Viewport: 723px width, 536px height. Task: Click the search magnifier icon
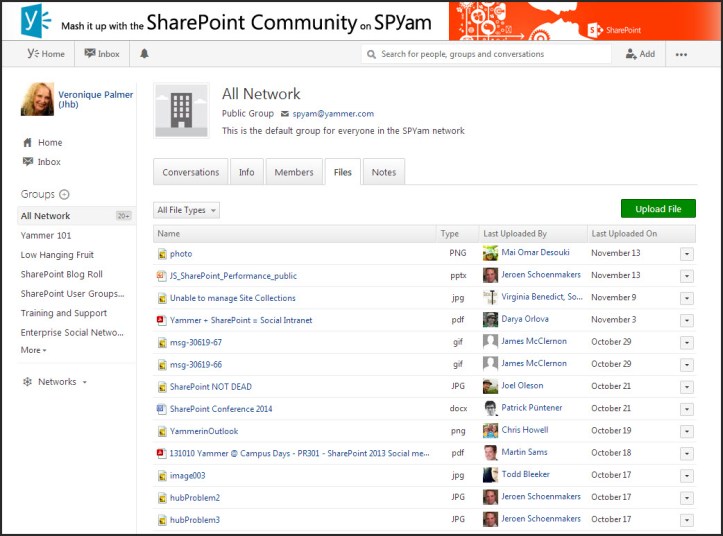[x=371, y=54]
